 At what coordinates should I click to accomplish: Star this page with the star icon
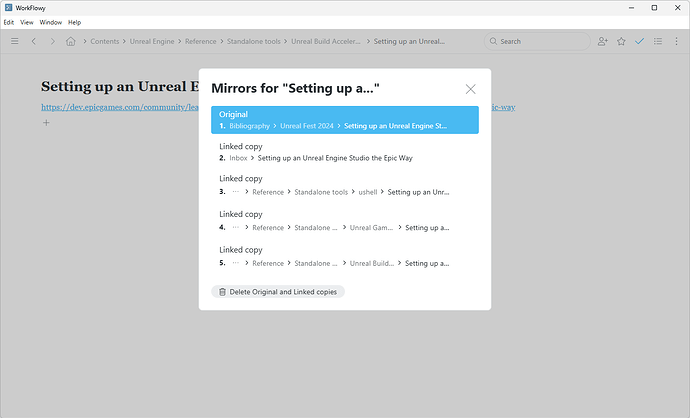pyautogui.click(x=621, y=41)
